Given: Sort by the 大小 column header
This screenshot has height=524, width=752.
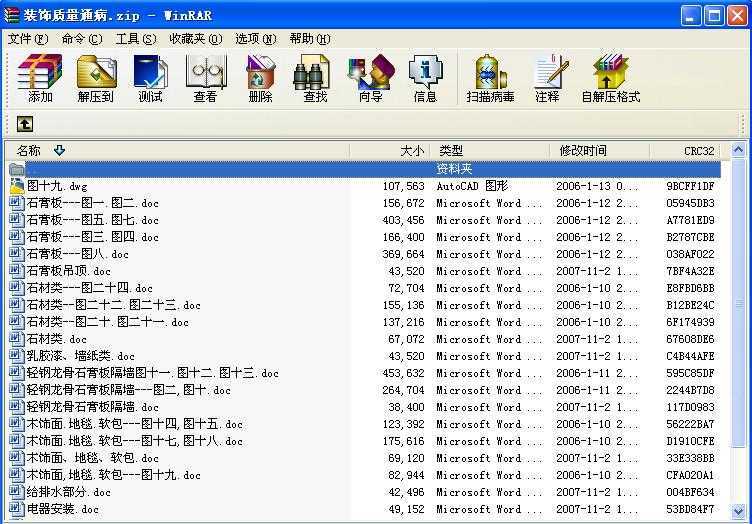Looking at the screenshot, I should point(390,151).
